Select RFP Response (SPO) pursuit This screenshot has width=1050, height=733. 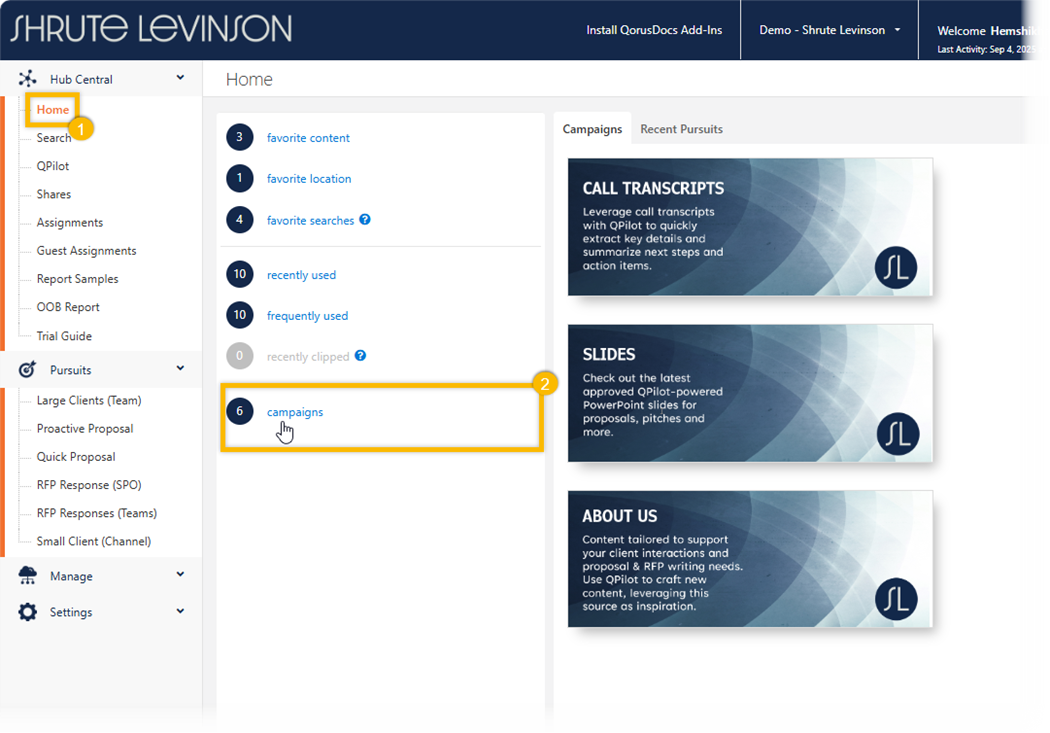coord(89,485)
